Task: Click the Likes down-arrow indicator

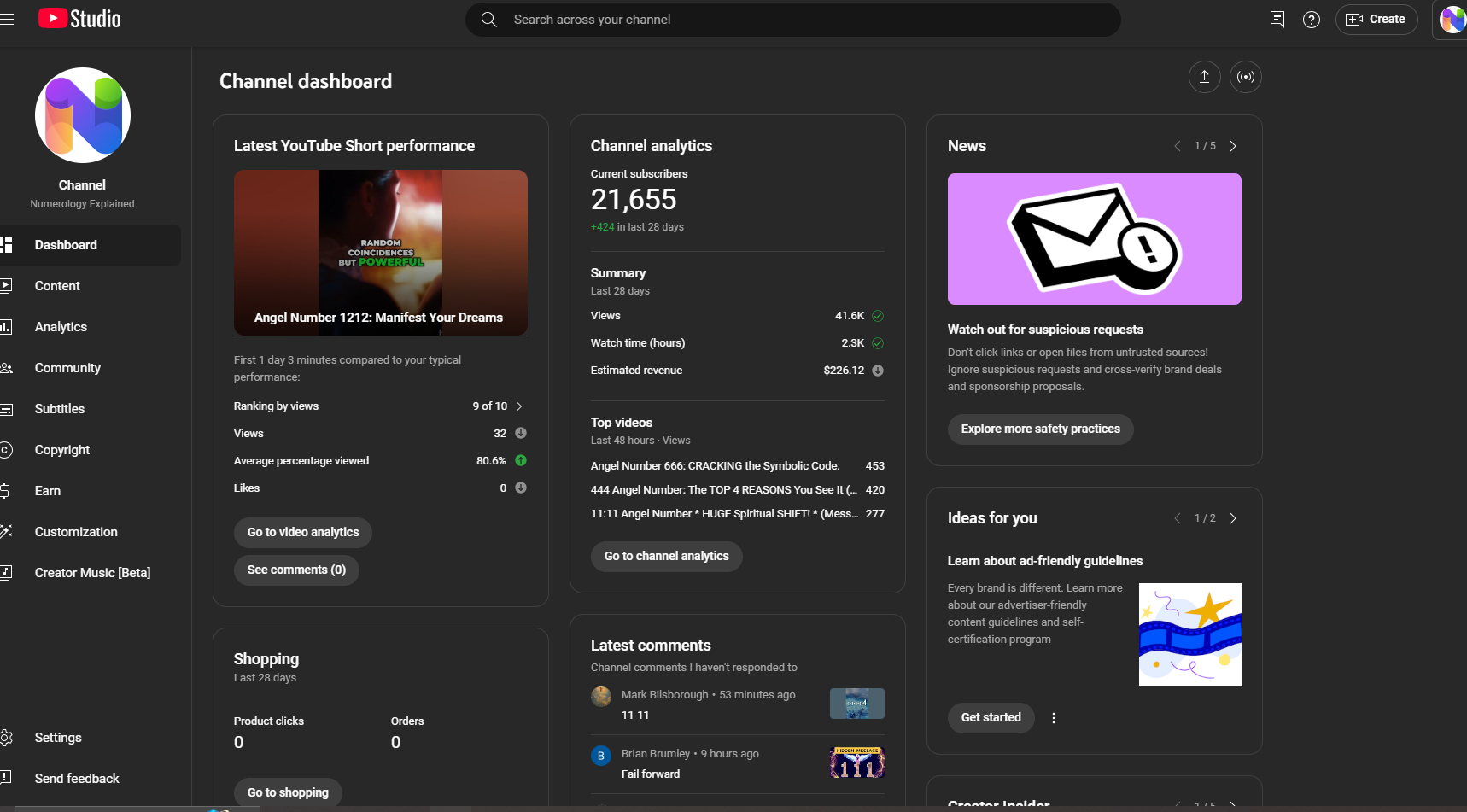Action: click(x=521, y=488)
